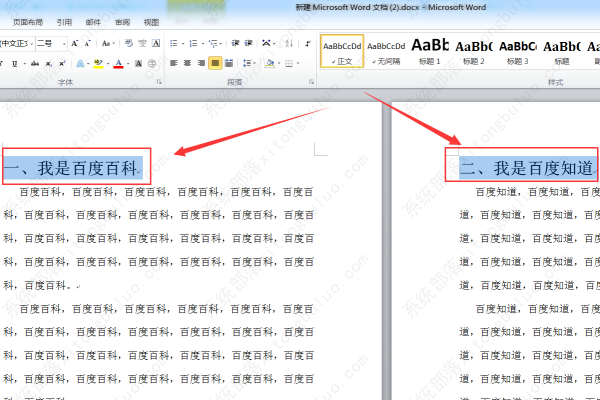
Task: Click the Decrease Indent icon
Action: pyautogui.click(x=235, y=43)
